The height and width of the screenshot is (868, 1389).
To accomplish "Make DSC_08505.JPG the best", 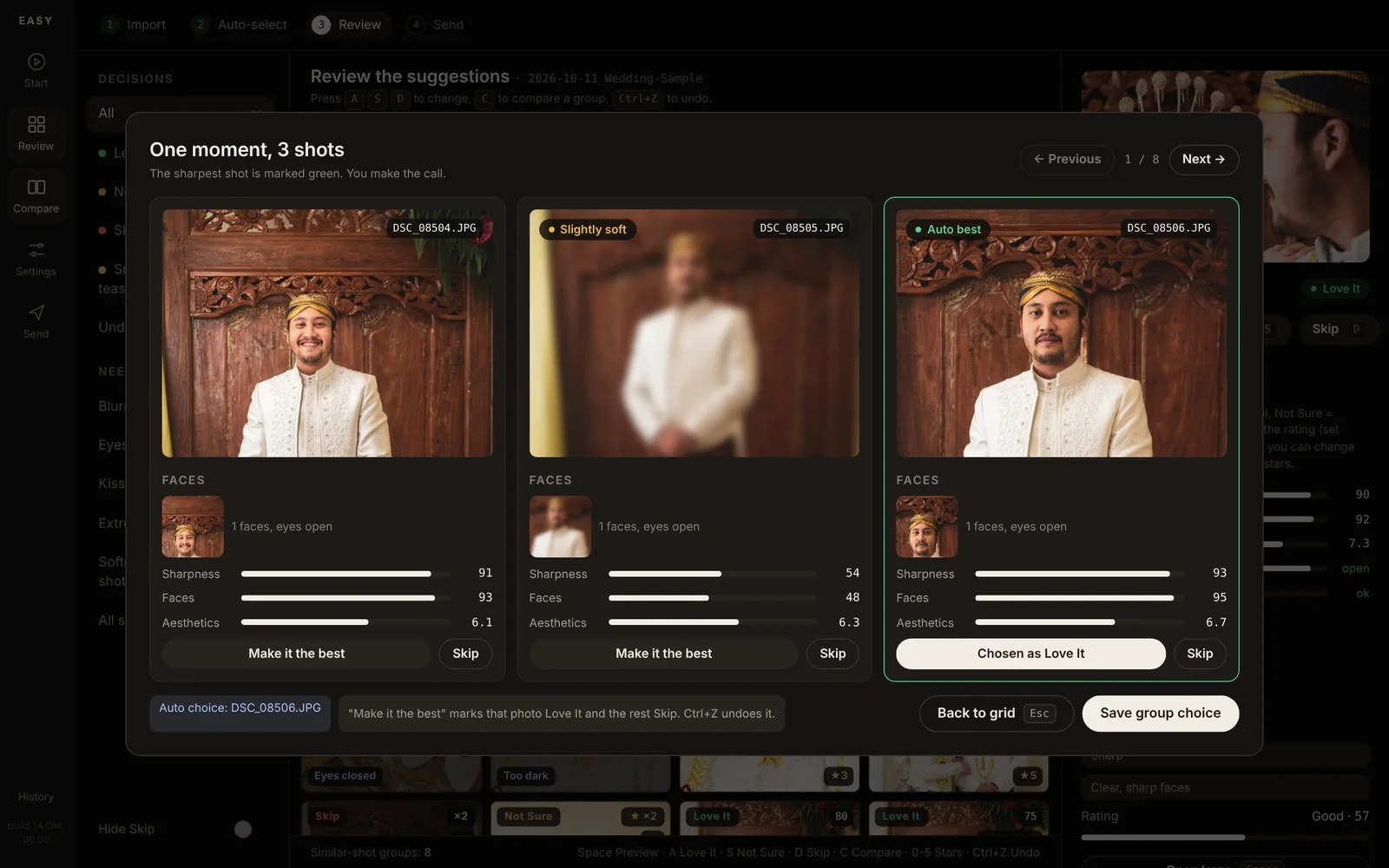I will [663, 654].
